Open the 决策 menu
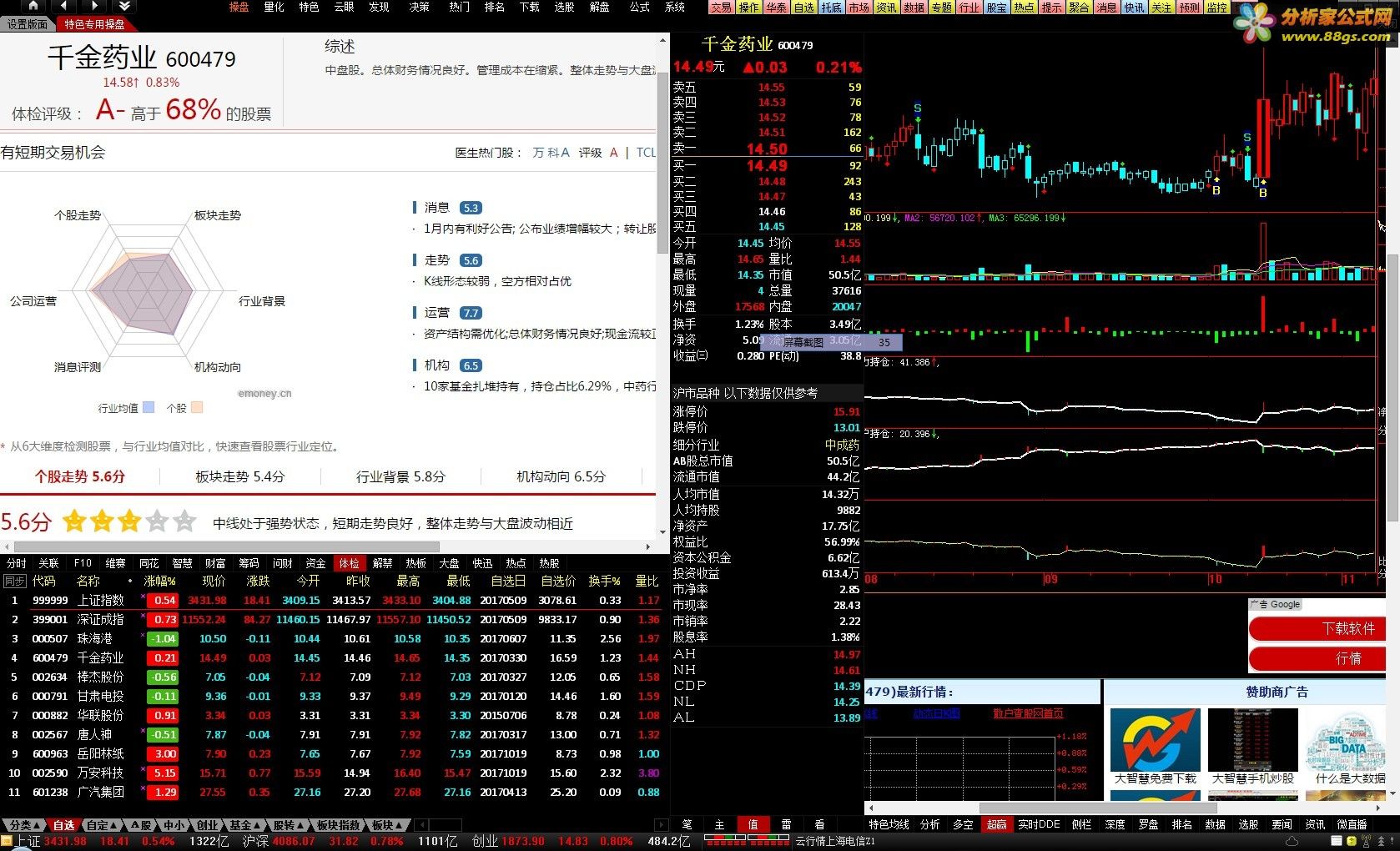 tap(419, 7)
